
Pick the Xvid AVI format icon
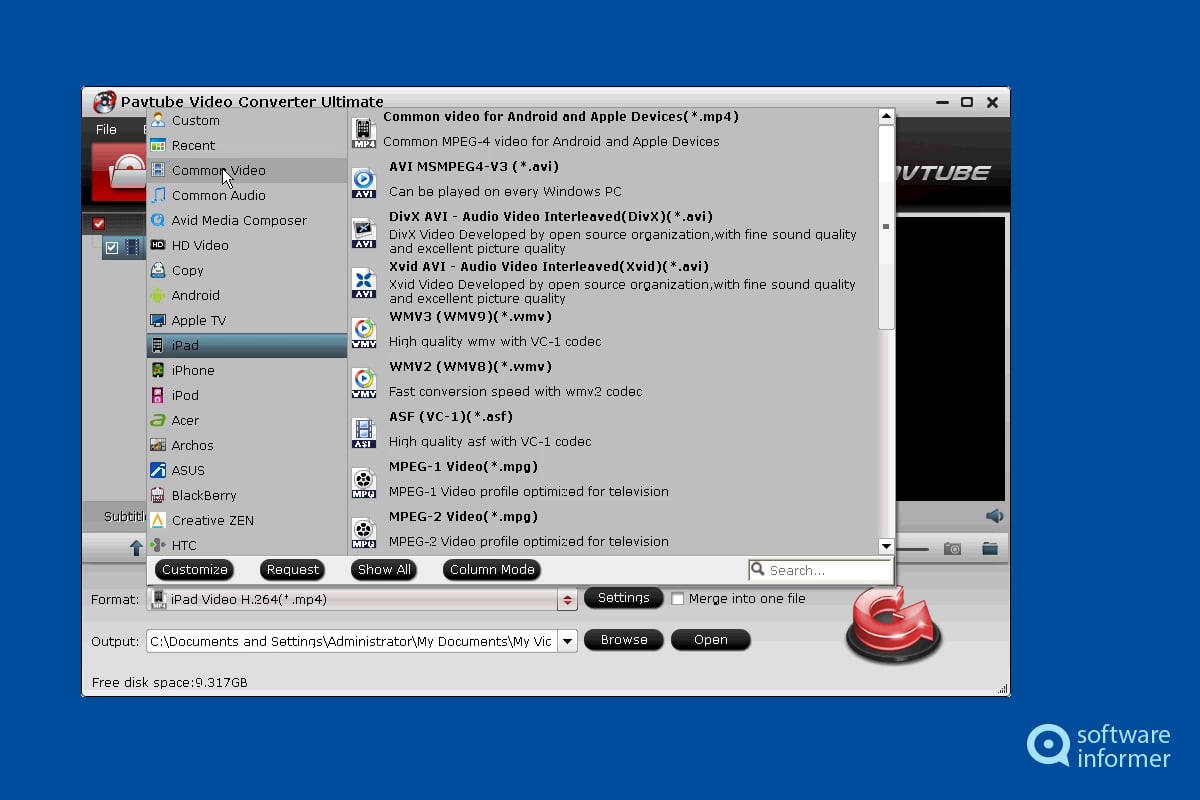pyautogui.click(x=363, y=283)
